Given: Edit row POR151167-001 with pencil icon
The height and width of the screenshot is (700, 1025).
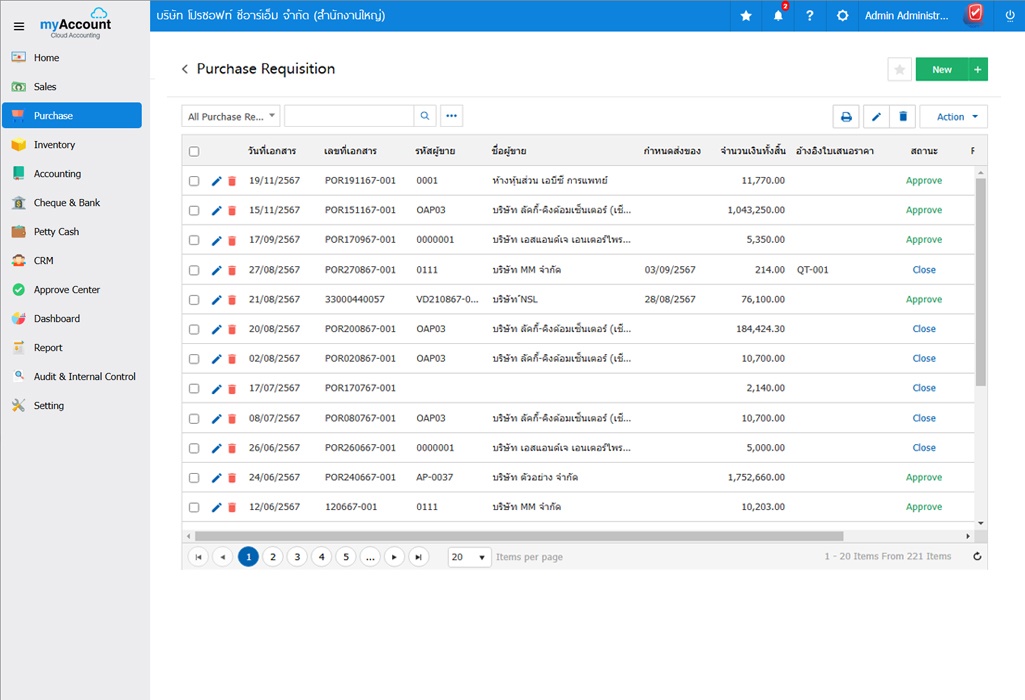Looking at the screenshot, I should (x=216, y=210).
